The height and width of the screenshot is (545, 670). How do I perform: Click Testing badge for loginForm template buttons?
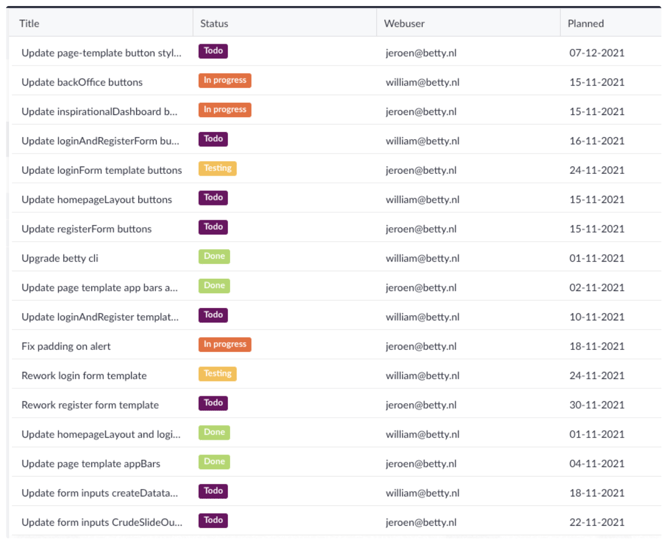217,168
